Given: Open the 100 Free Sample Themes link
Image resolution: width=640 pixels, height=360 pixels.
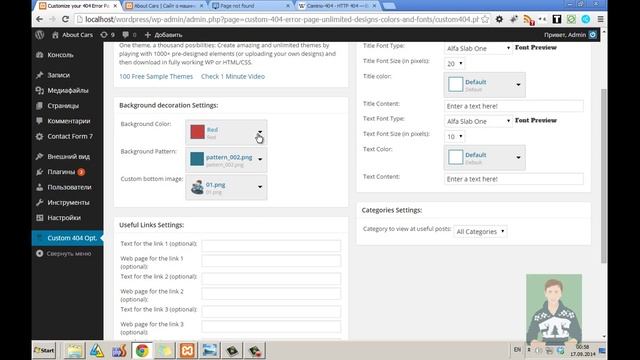Looking at the screenshot, I should coord(156,76).
